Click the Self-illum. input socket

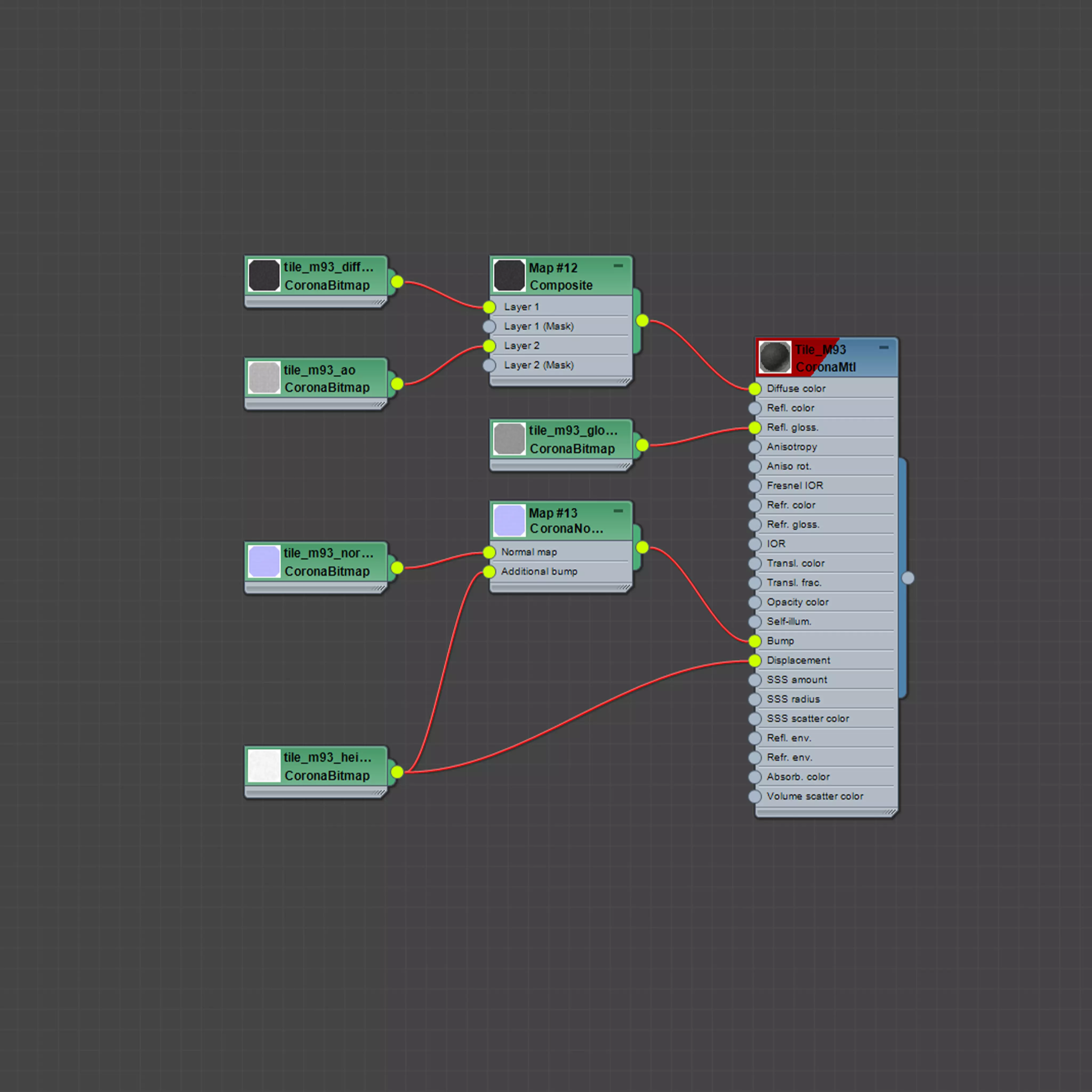pyautogui.click(x=754, y=622)
